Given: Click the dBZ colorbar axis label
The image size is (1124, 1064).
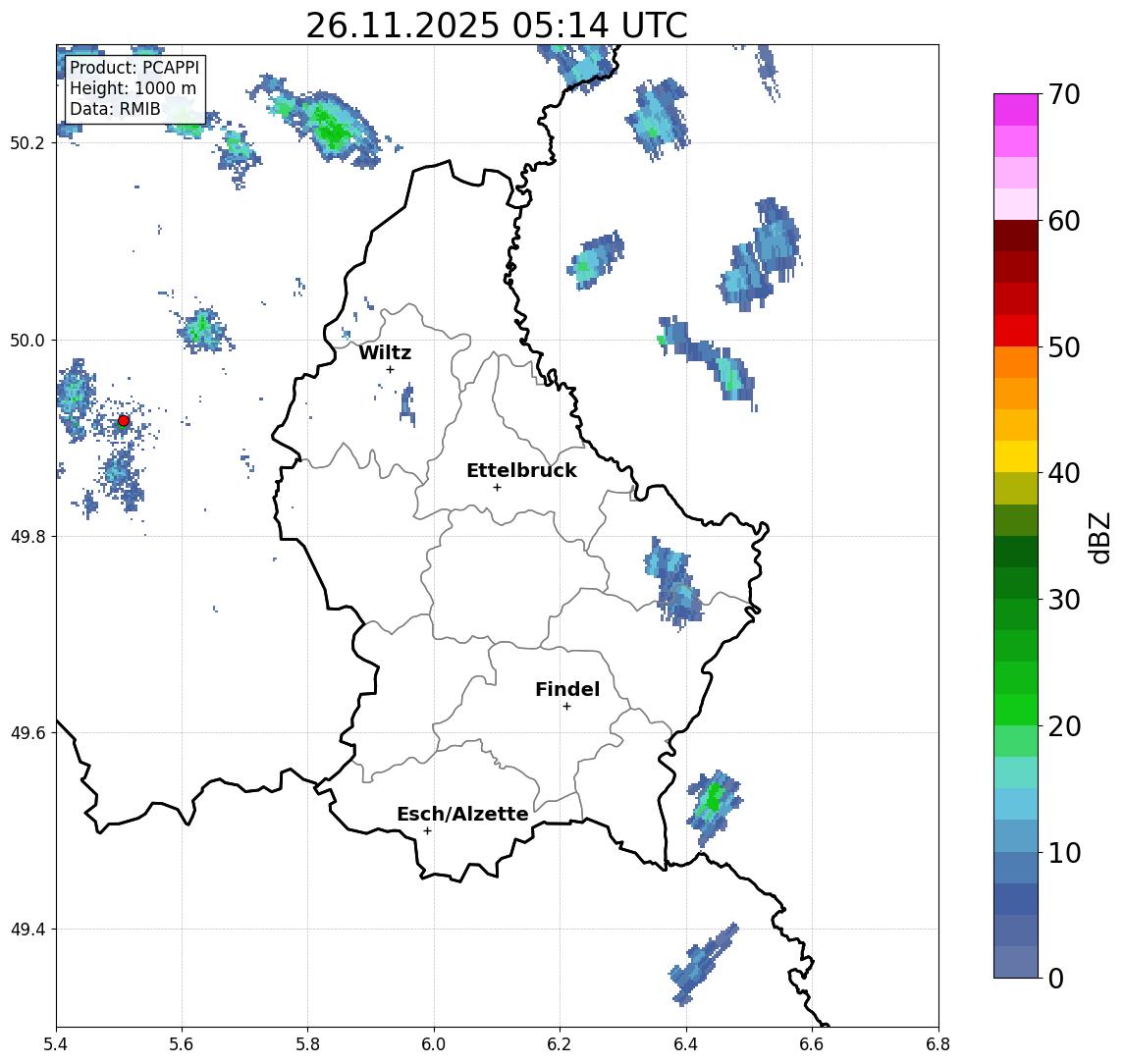Looking at the screenshot, I should tap(1101, 537).
